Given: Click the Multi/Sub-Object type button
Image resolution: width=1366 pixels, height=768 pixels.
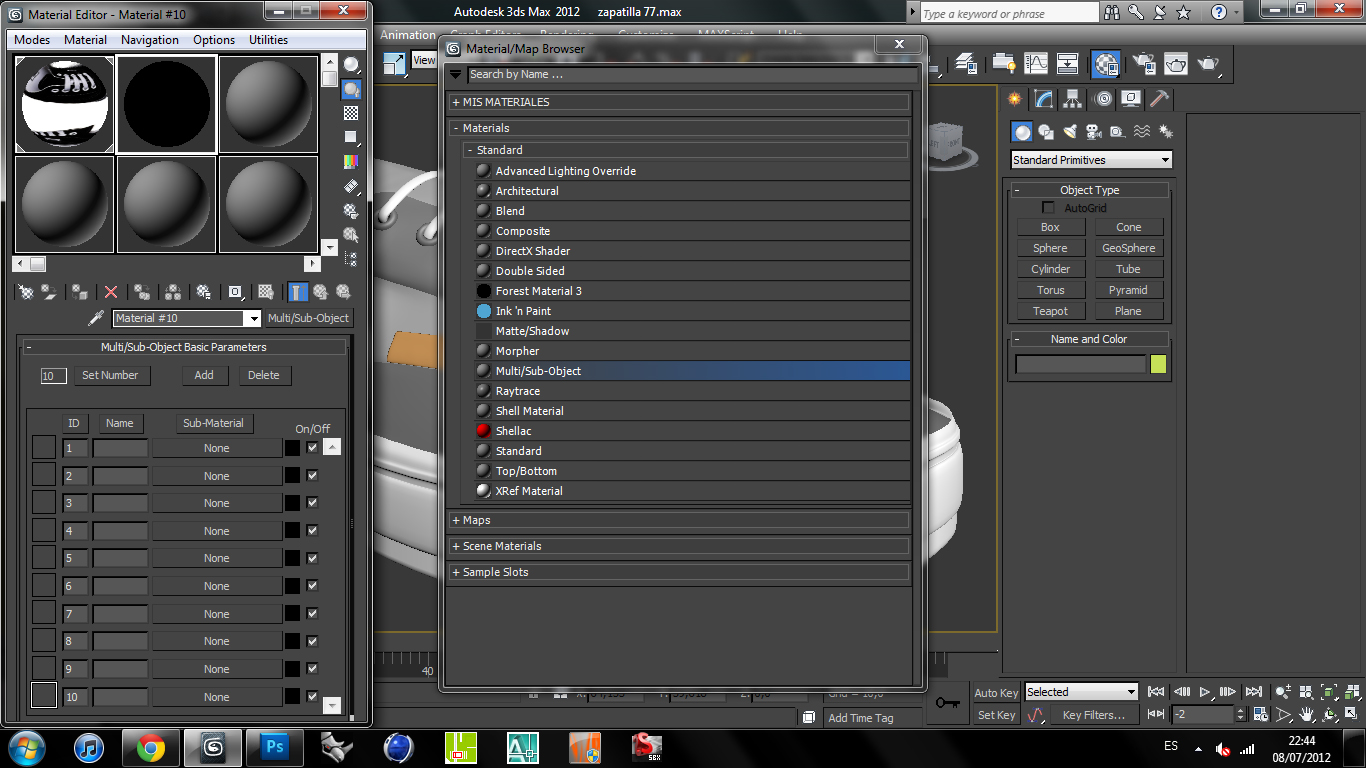Looking at the screenshot, I should pyautogui.click(x=309, y=318).
